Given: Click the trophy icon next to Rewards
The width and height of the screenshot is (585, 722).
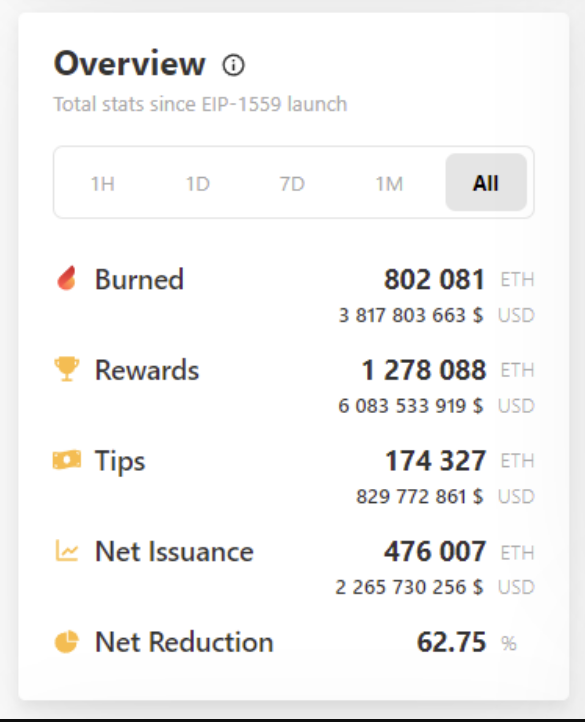Looking at the screenshot, I should pos(67,369).
